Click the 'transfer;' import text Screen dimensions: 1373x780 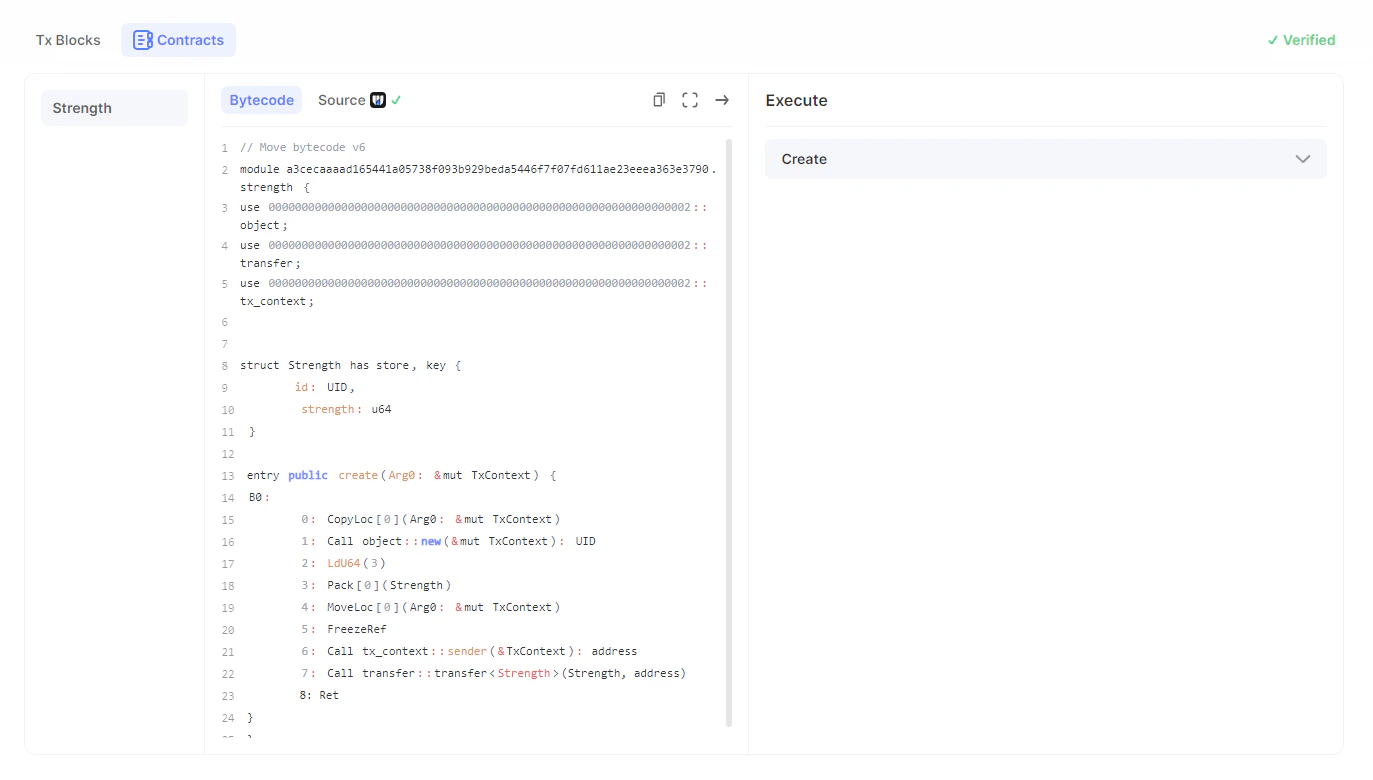pos(270,263)
